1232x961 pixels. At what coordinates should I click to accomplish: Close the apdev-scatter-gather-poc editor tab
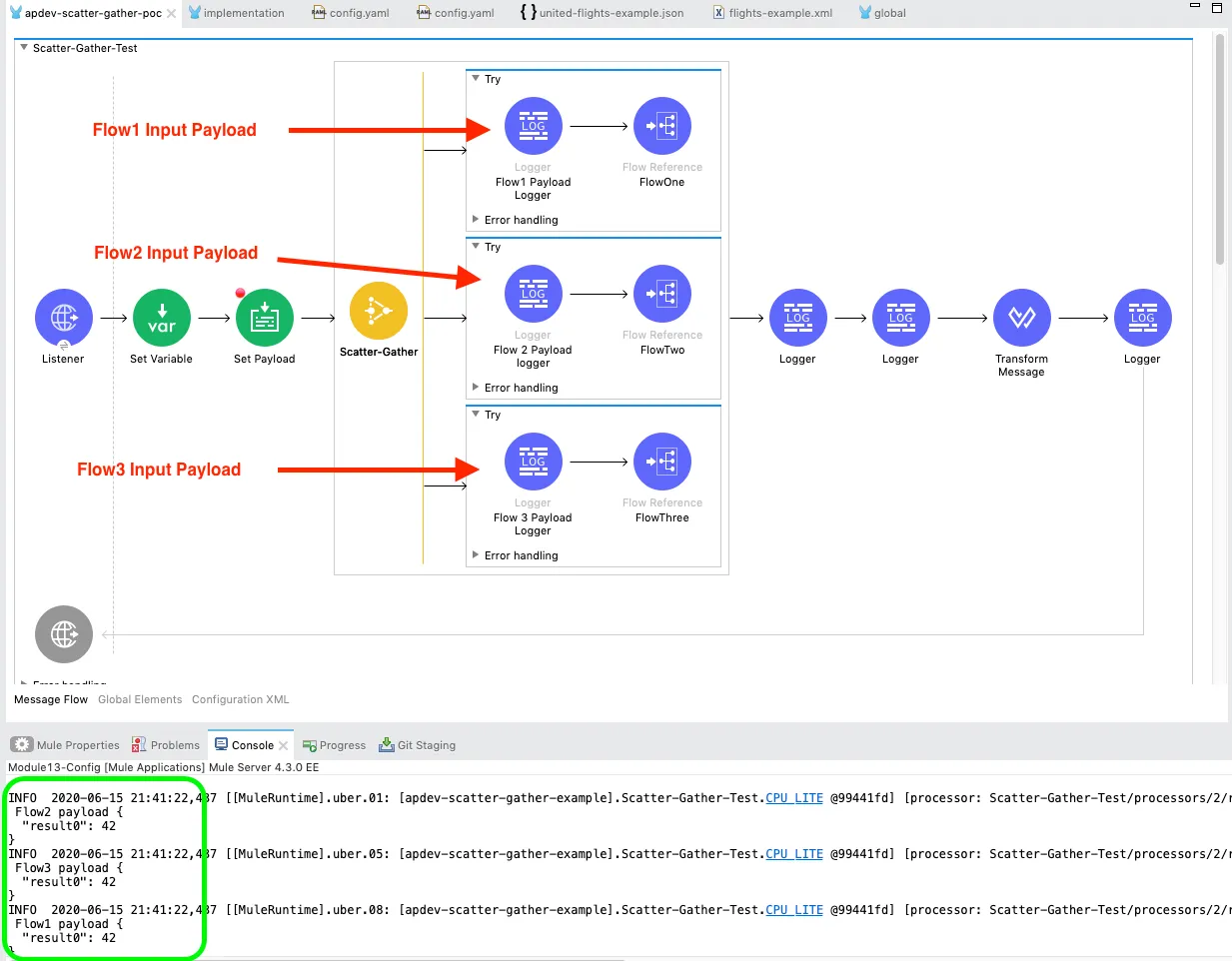click(172, 14)
